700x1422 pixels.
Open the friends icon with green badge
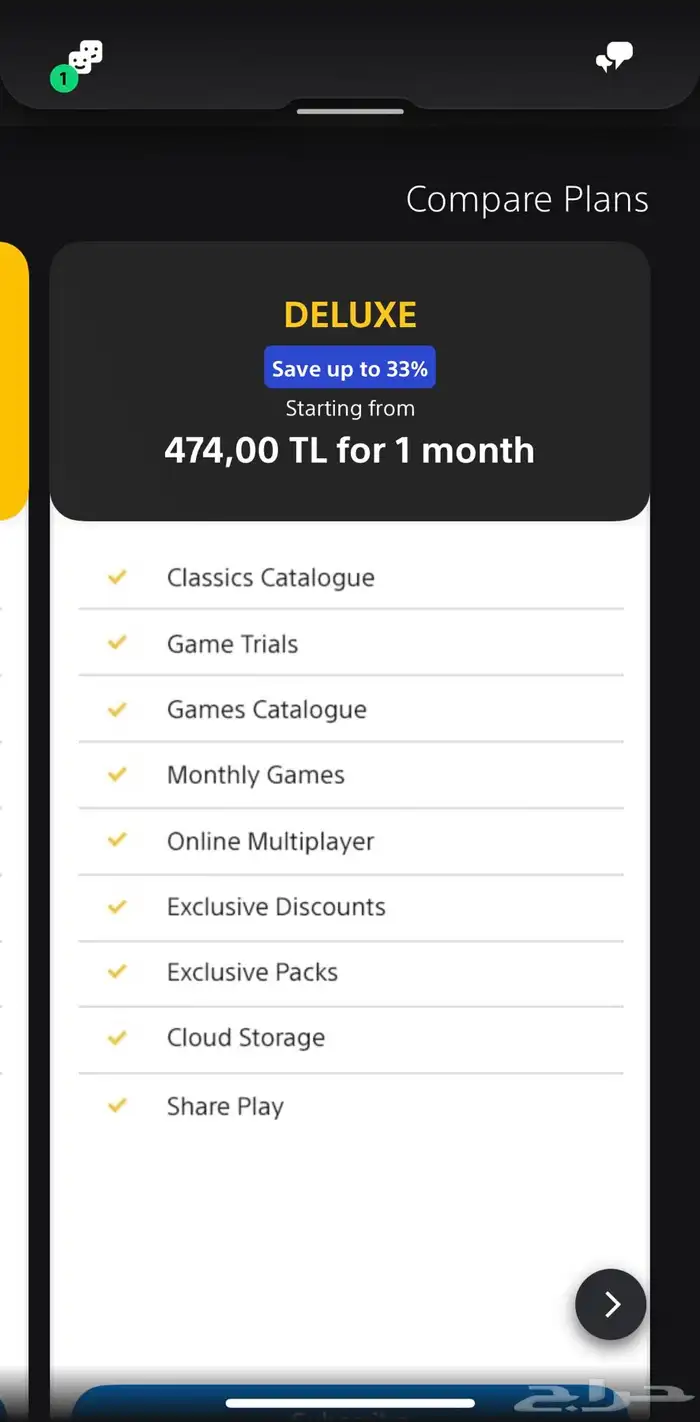[78, 65]
